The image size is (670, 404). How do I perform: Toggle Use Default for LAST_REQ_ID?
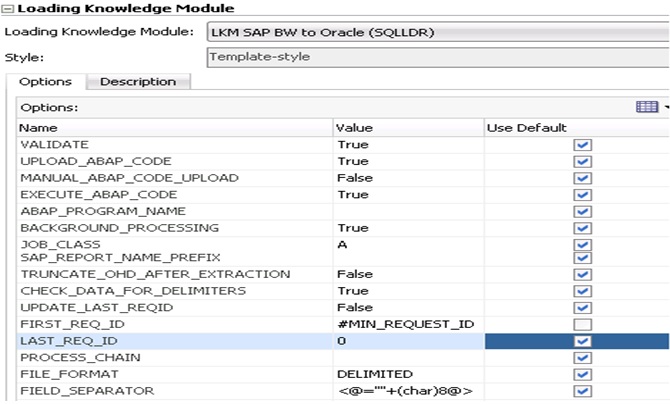tap(582, 341)
